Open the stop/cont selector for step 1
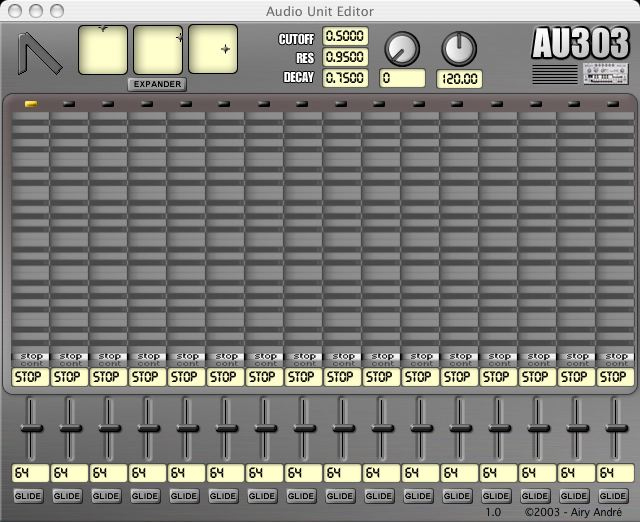Viewport: 640px width, 522px height. pos(31,360)
